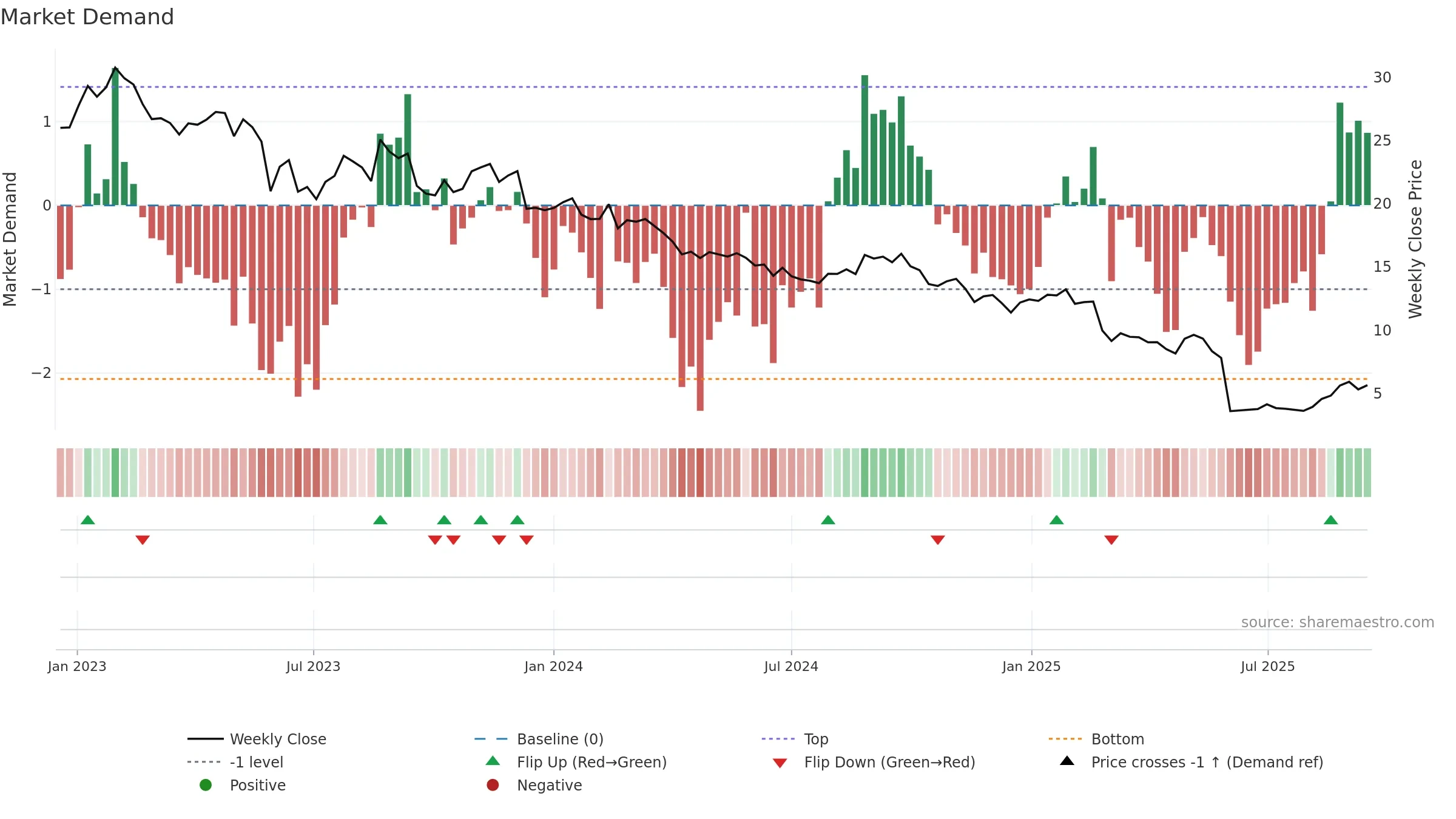This screenshot has width=1456, height=819.
Task: Click the Weekly Close Price axis title
Action: tap(1415, 239)
